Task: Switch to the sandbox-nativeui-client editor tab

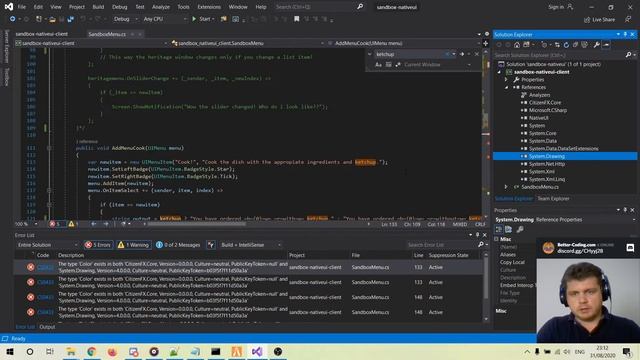Action: tap(42, 34)
